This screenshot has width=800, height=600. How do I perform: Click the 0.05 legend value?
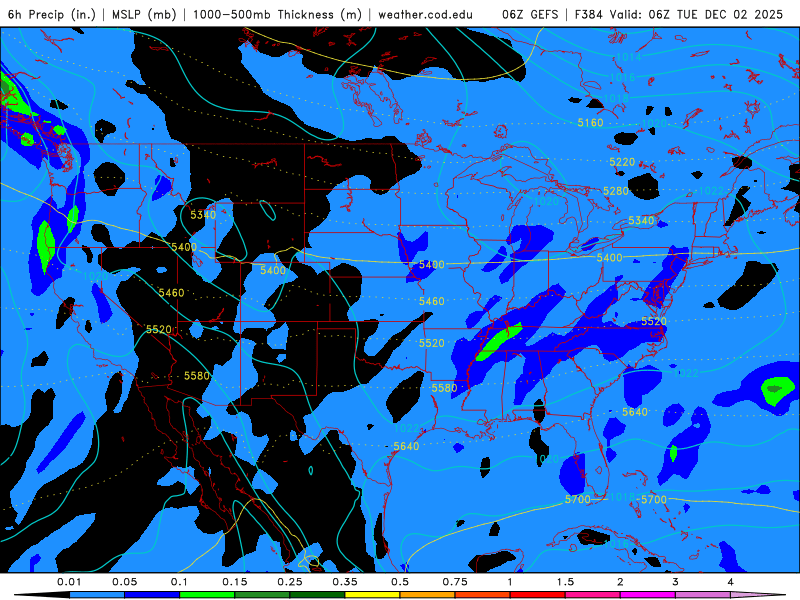pos(124,582)
